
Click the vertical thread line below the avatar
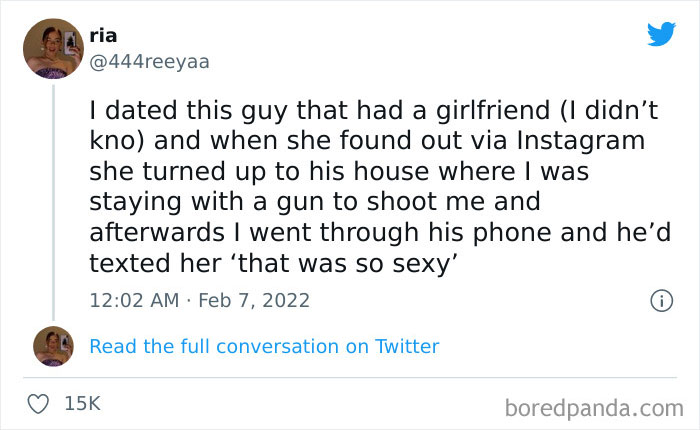pyautogui.click(x=52, y=200)
